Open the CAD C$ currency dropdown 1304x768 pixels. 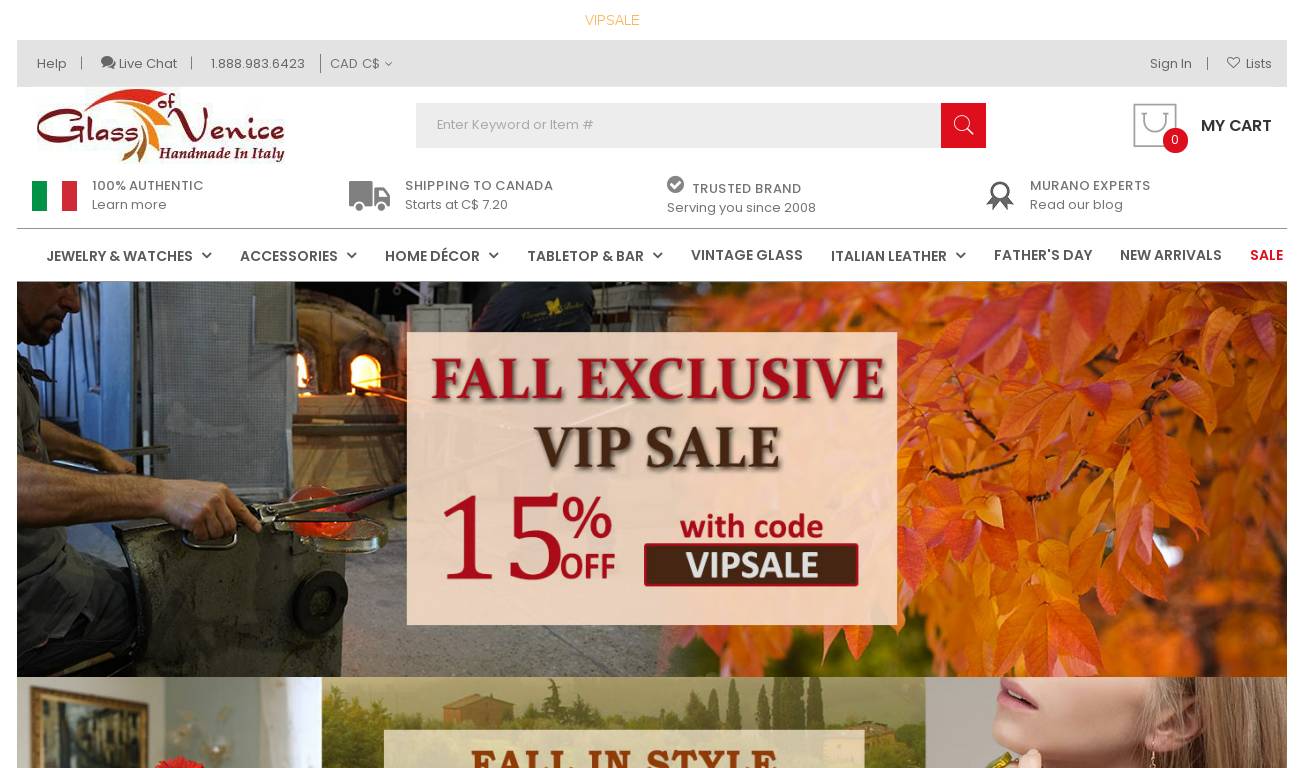click(x=361, y=63)
